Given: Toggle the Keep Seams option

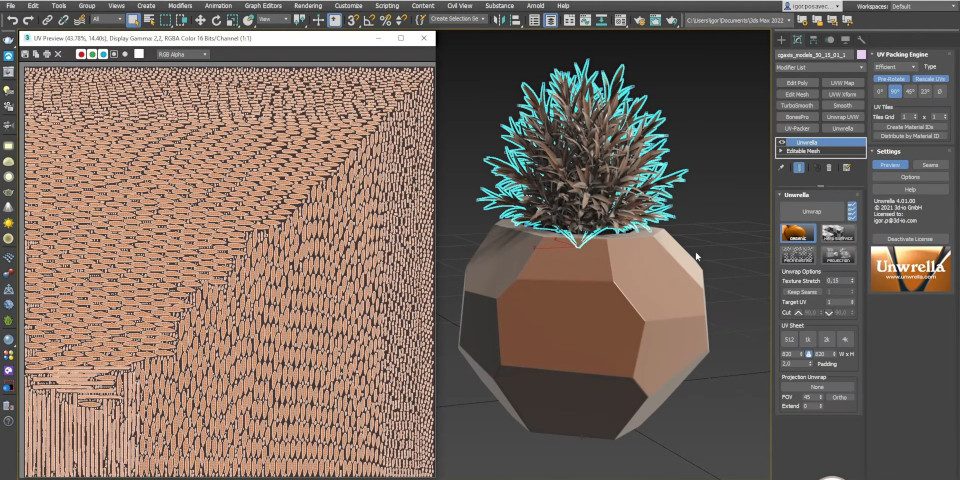Looking at the screenshot, I should [802, 292].
